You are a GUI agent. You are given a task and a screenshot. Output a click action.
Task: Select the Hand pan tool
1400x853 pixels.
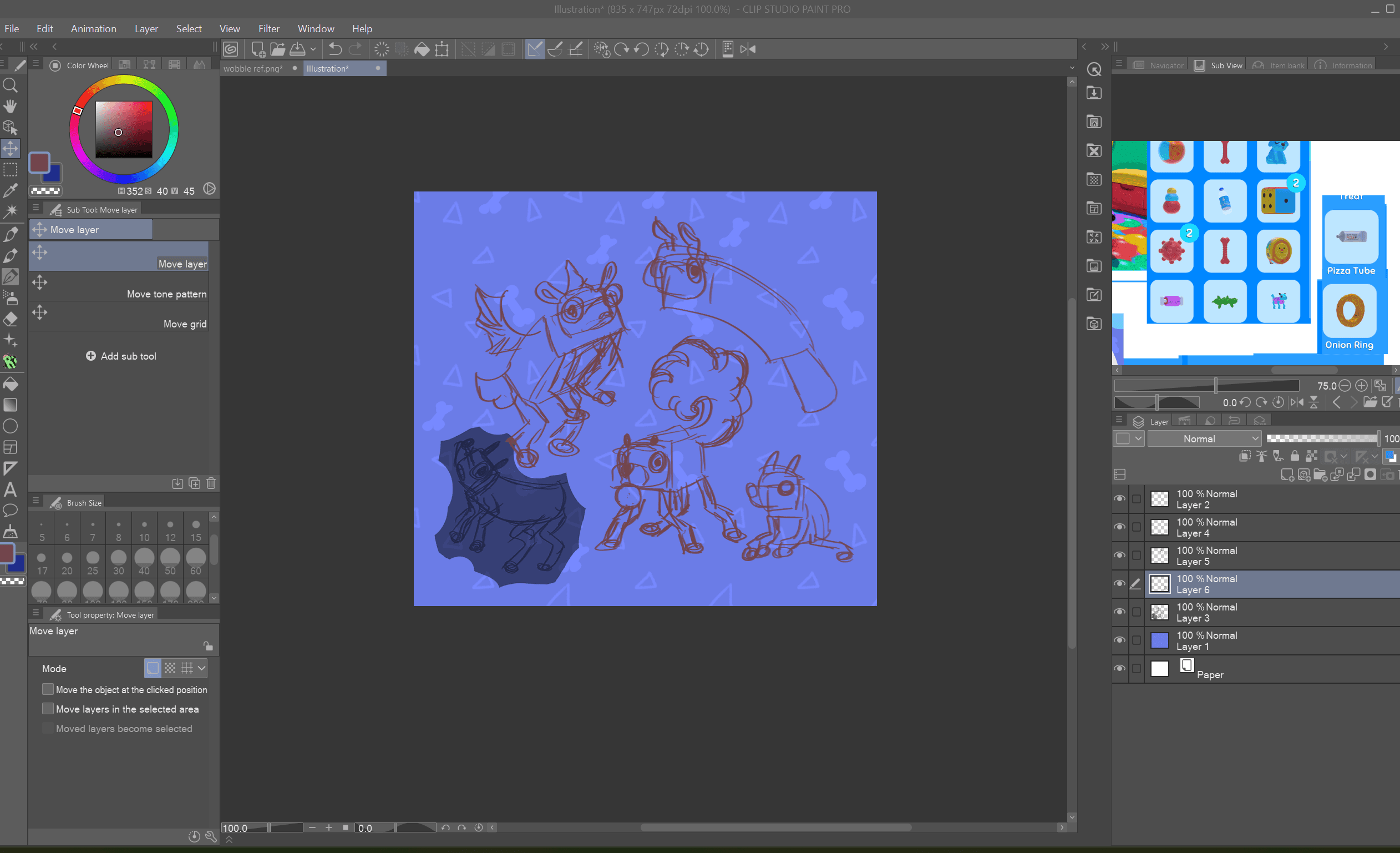[10, 107]
